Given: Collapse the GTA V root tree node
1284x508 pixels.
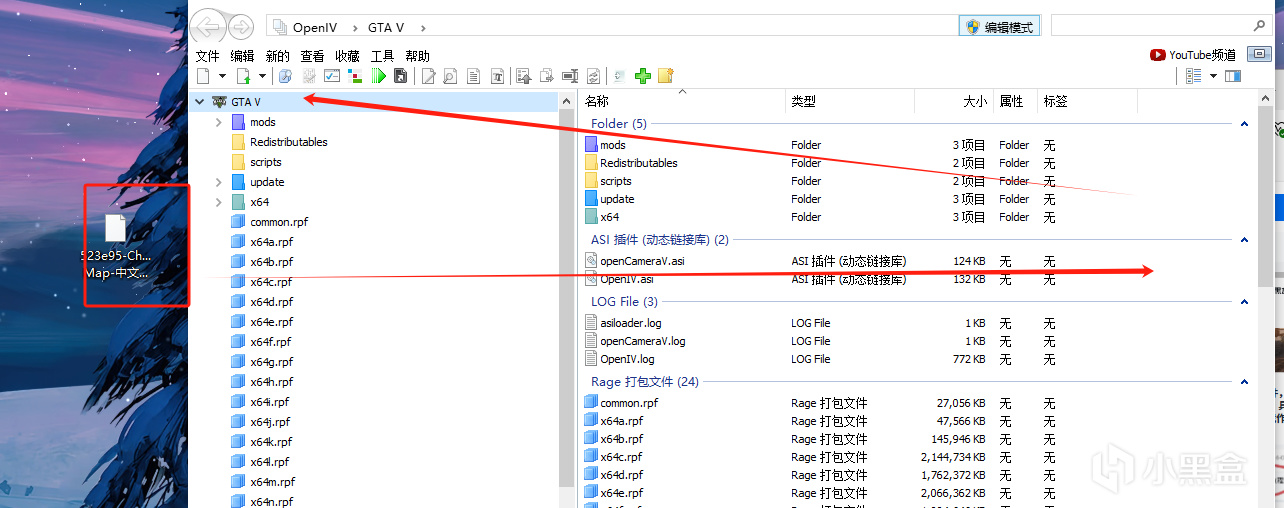Looking at the screenshot, I should pyautogui.click(x=200, y=102).
